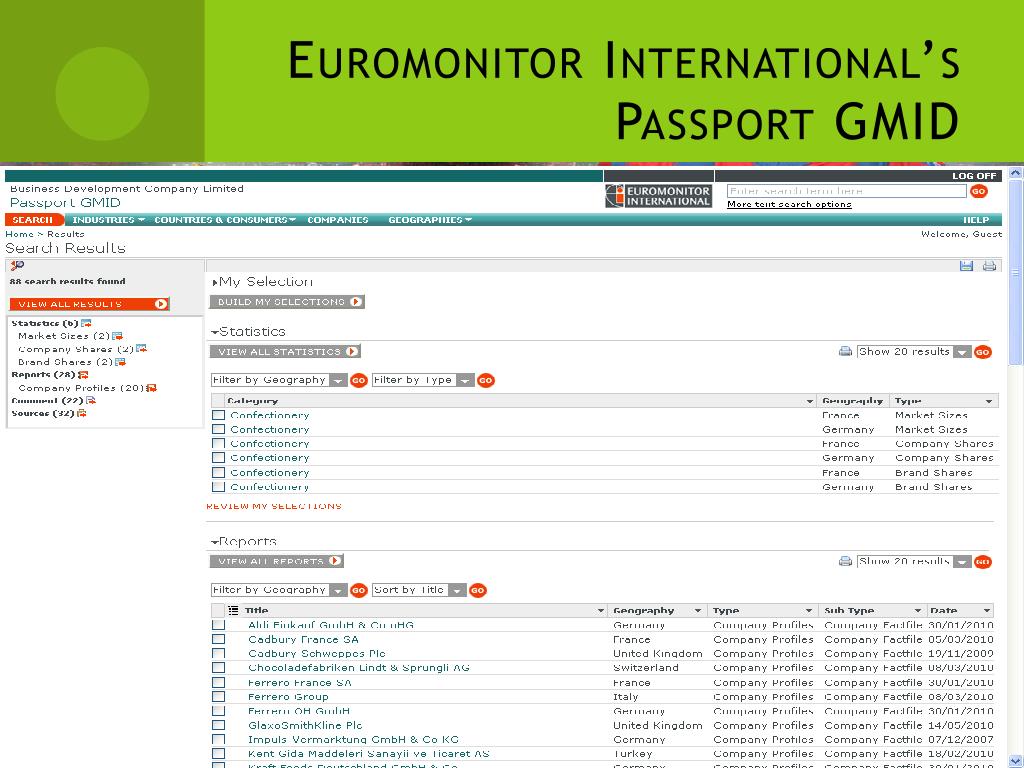The height and width of the screenshot is (768, 1024).
Task: Check the Confectionery France Company Shares row
Action: (x=218, y=443)
